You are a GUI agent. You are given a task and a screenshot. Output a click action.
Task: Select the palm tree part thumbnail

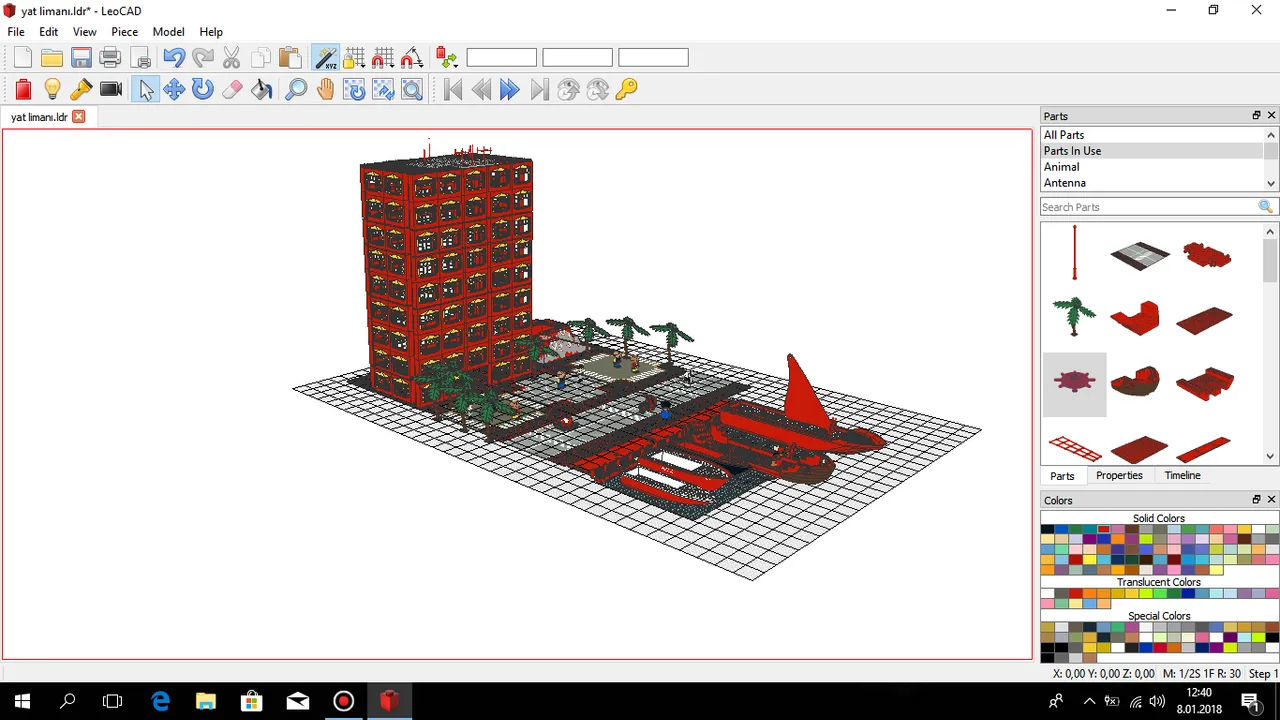pyautogui.click(x=1075, y=316)
